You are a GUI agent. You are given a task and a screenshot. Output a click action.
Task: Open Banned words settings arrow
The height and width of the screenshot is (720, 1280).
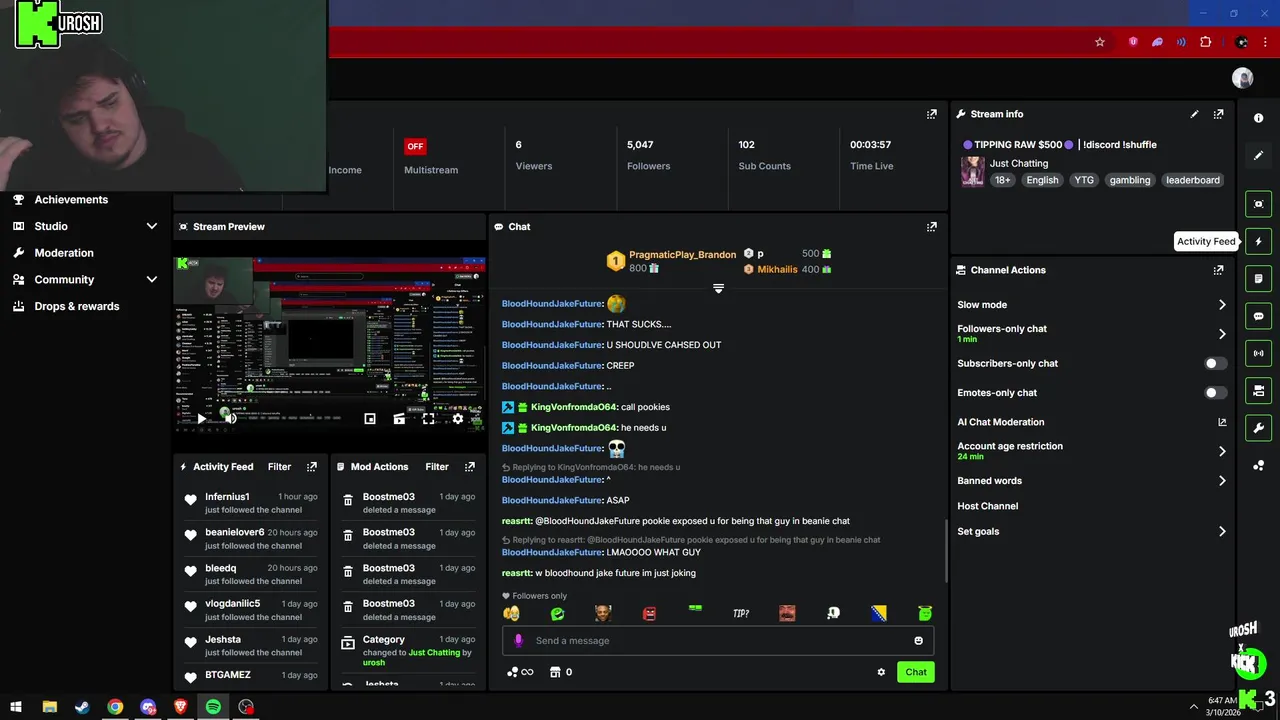pos(1221,481)
